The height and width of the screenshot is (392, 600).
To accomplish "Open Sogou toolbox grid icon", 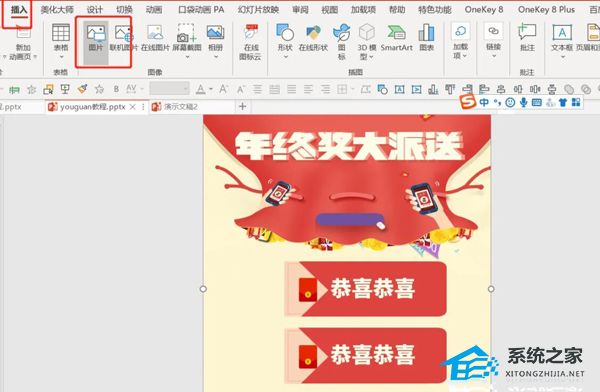I will point(576,102).
